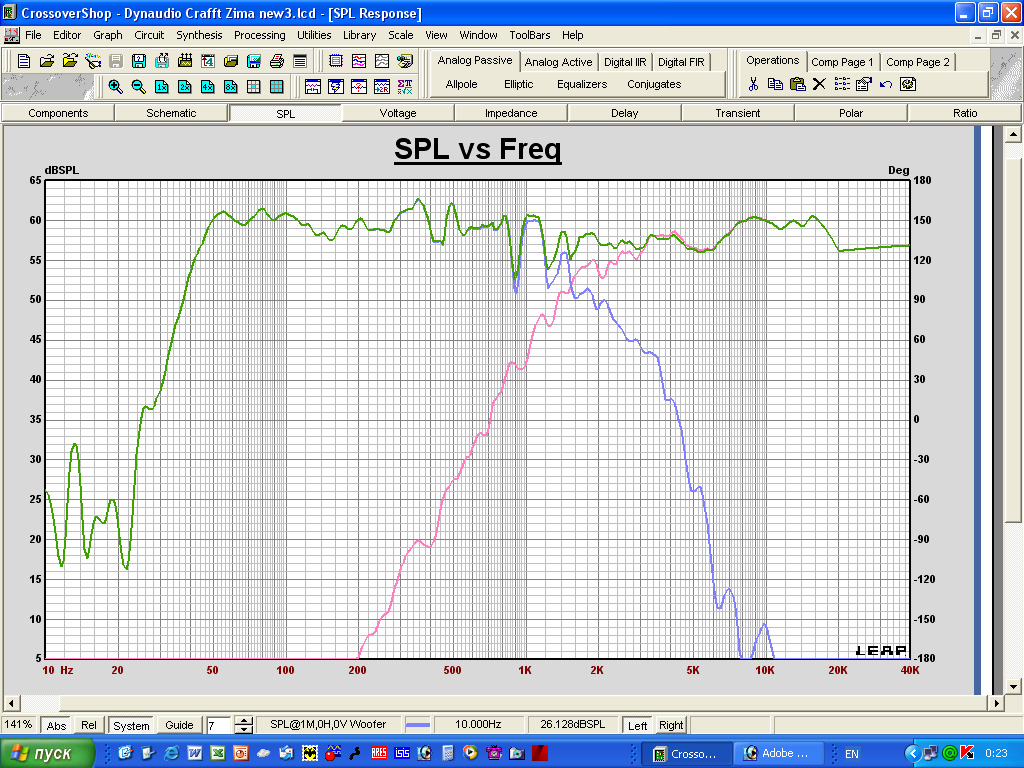Open the Synthesis menu
This screenshot has width=1024, height=768.
pos(199,35)
